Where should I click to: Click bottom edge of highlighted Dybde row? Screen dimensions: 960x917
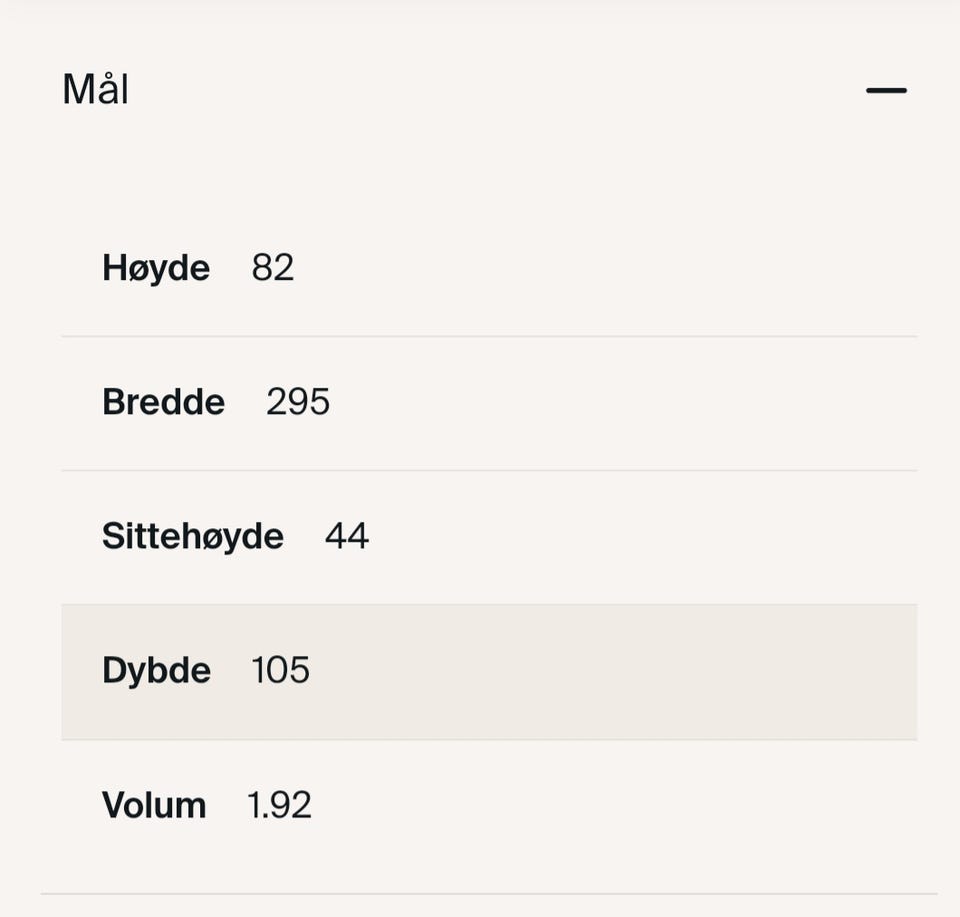pyautogui.click(x=489, y=739)
